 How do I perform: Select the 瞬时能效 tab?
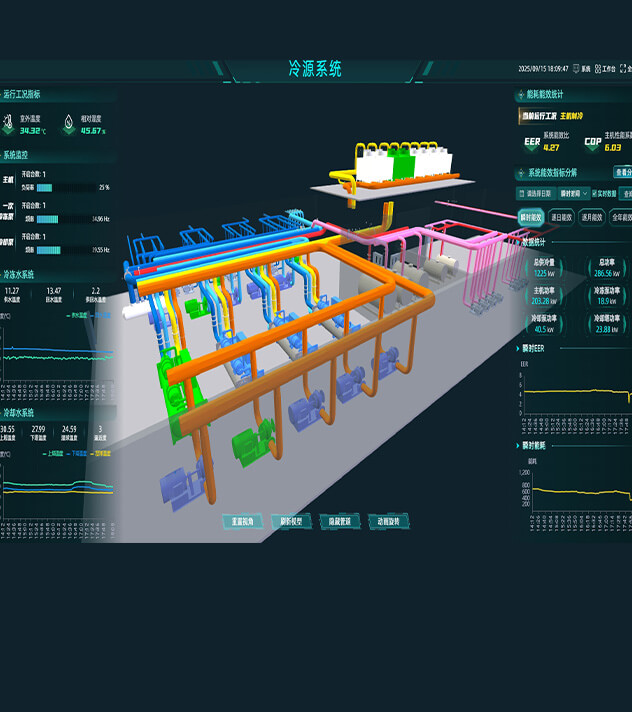tap(532, 217)
